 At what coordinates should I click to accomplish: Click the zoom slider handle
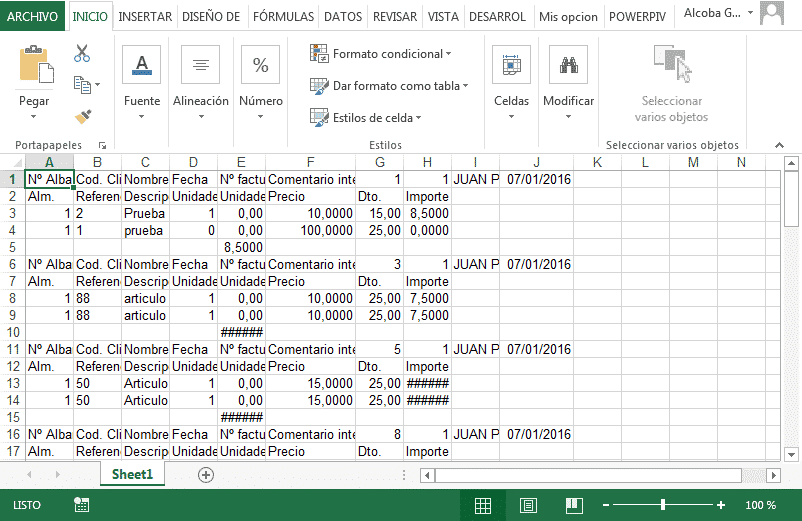663,505
